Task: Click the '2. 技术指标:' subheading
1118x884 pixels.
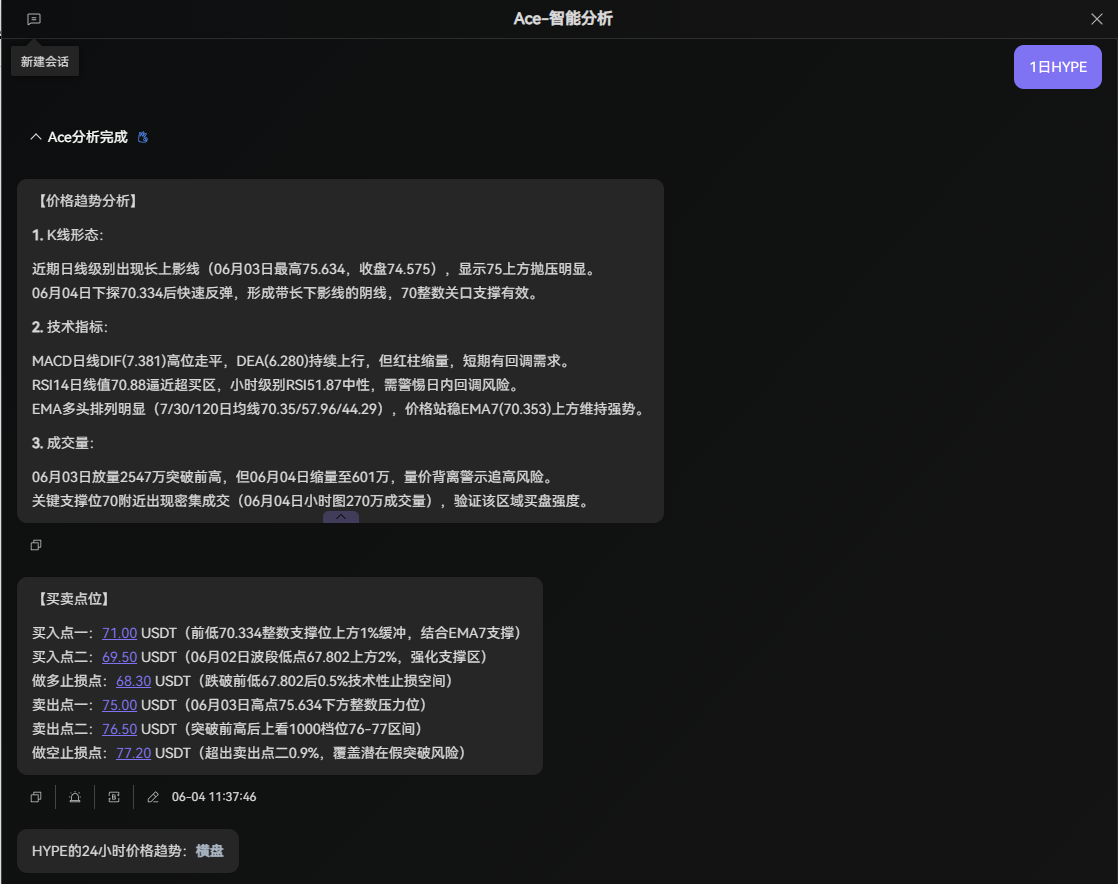Action: click(x=70, y=327)
